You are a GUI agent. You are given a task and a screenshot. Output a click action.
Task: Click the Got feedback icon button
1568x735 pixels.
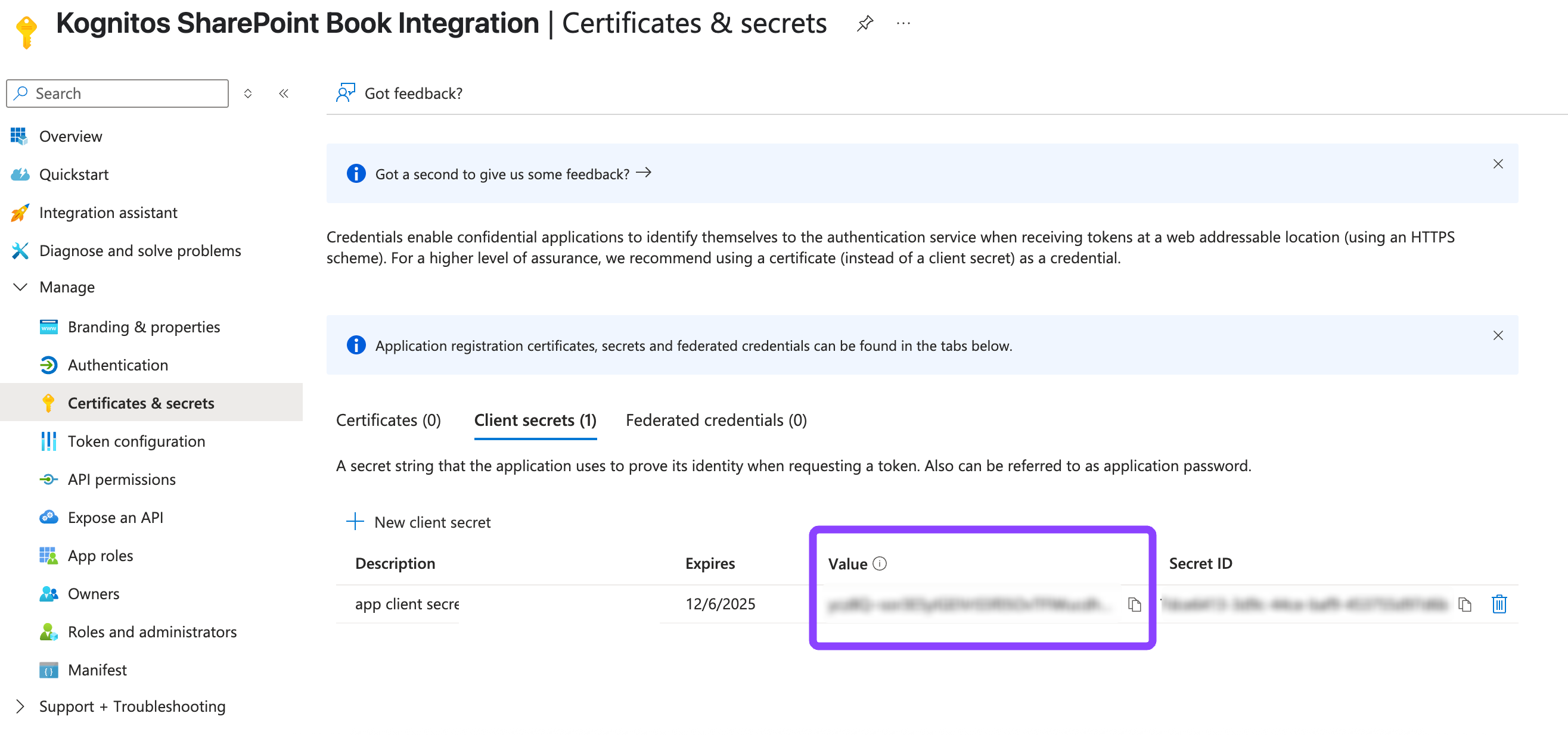[x=345, y=93]
